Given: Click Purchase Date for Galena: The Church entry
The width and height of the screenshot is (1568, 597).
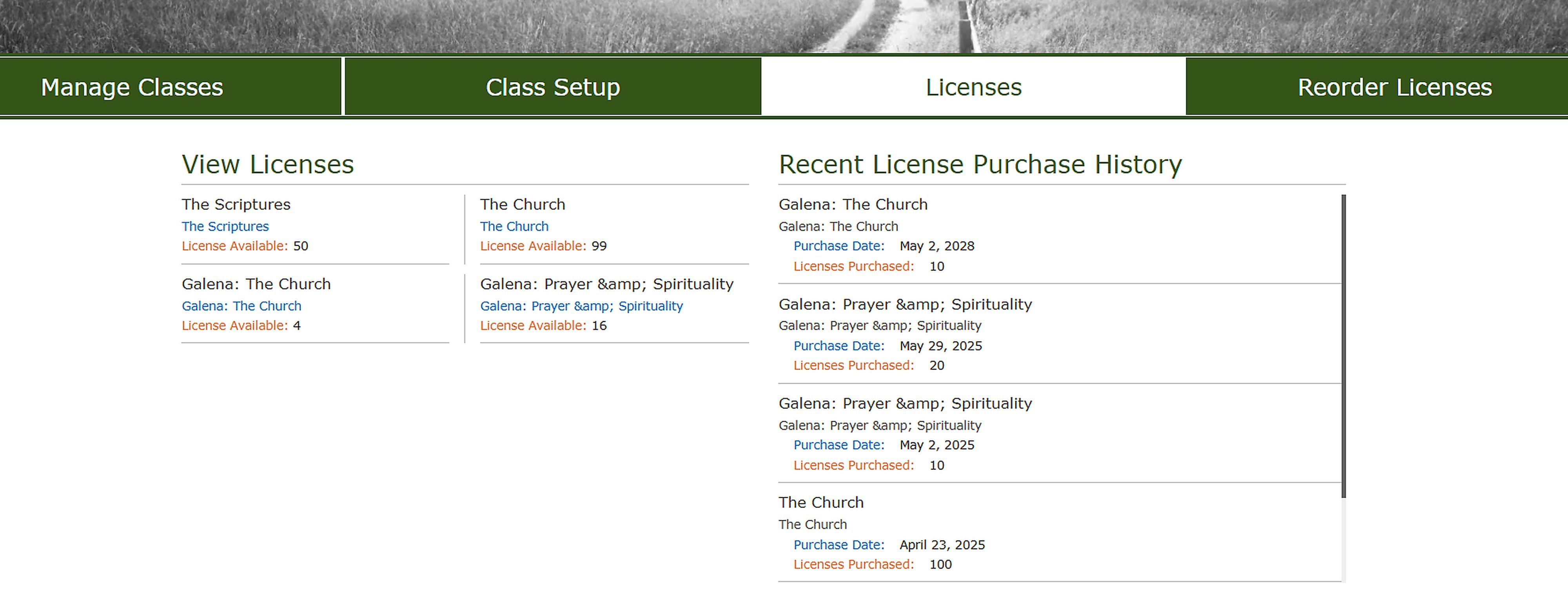Looking at the screenshot, I should point(839,246).
